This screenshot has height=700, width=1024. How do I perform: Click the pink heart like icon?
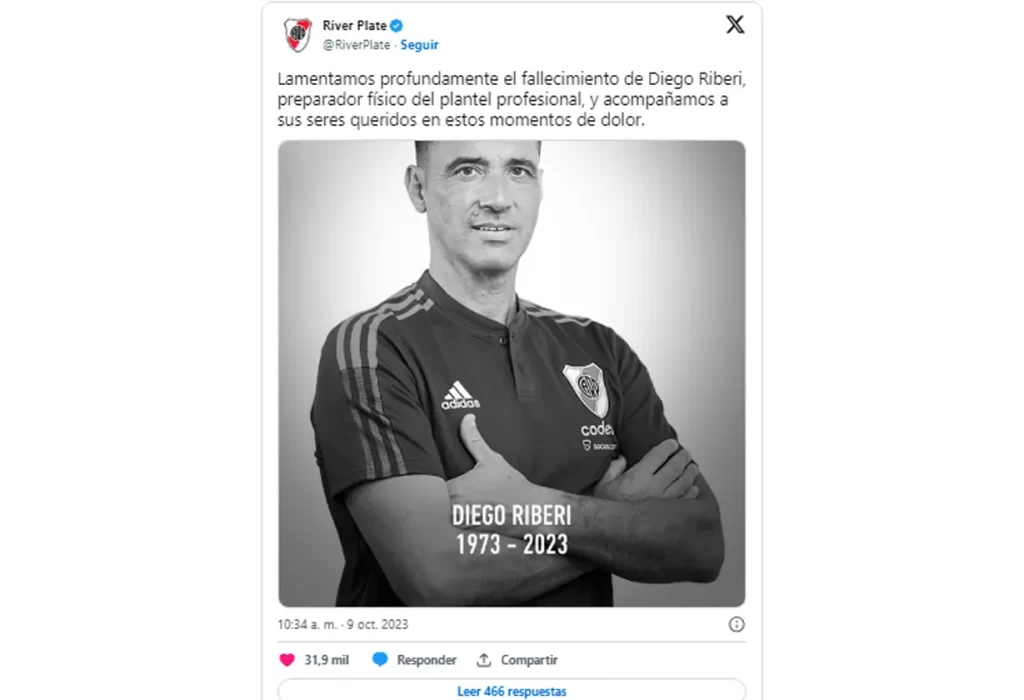287,660
